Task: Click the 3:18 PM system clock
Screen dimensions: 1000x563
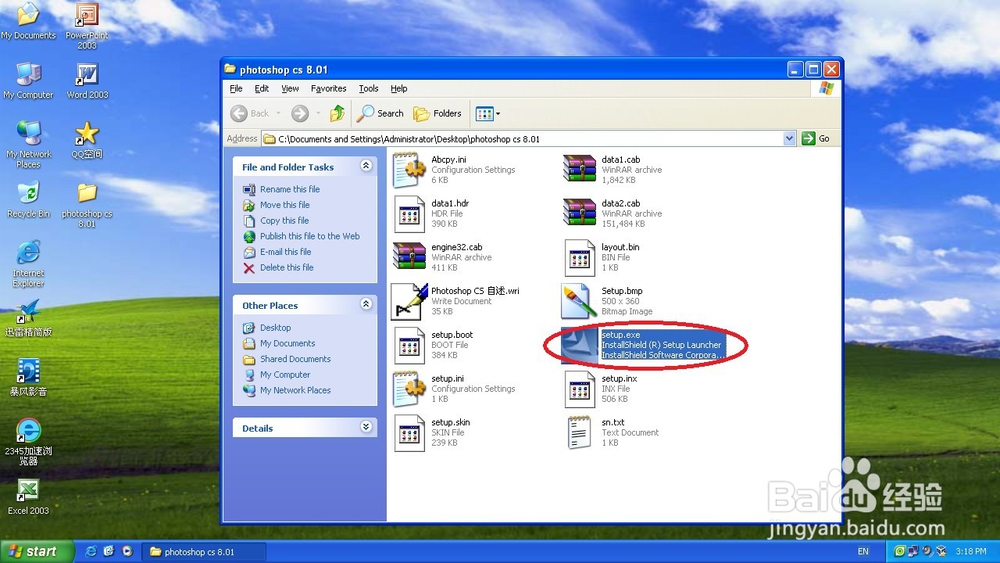Action: click(x=971, y=552)
